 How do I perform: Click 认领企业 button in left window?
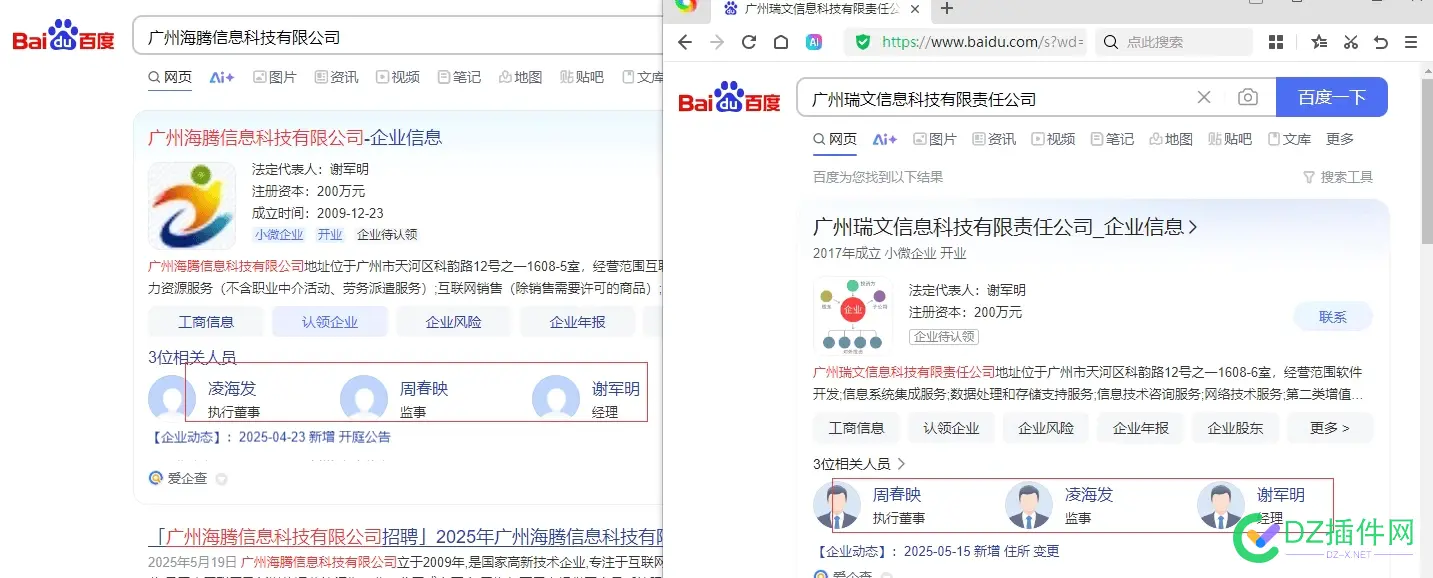point(330,322)
